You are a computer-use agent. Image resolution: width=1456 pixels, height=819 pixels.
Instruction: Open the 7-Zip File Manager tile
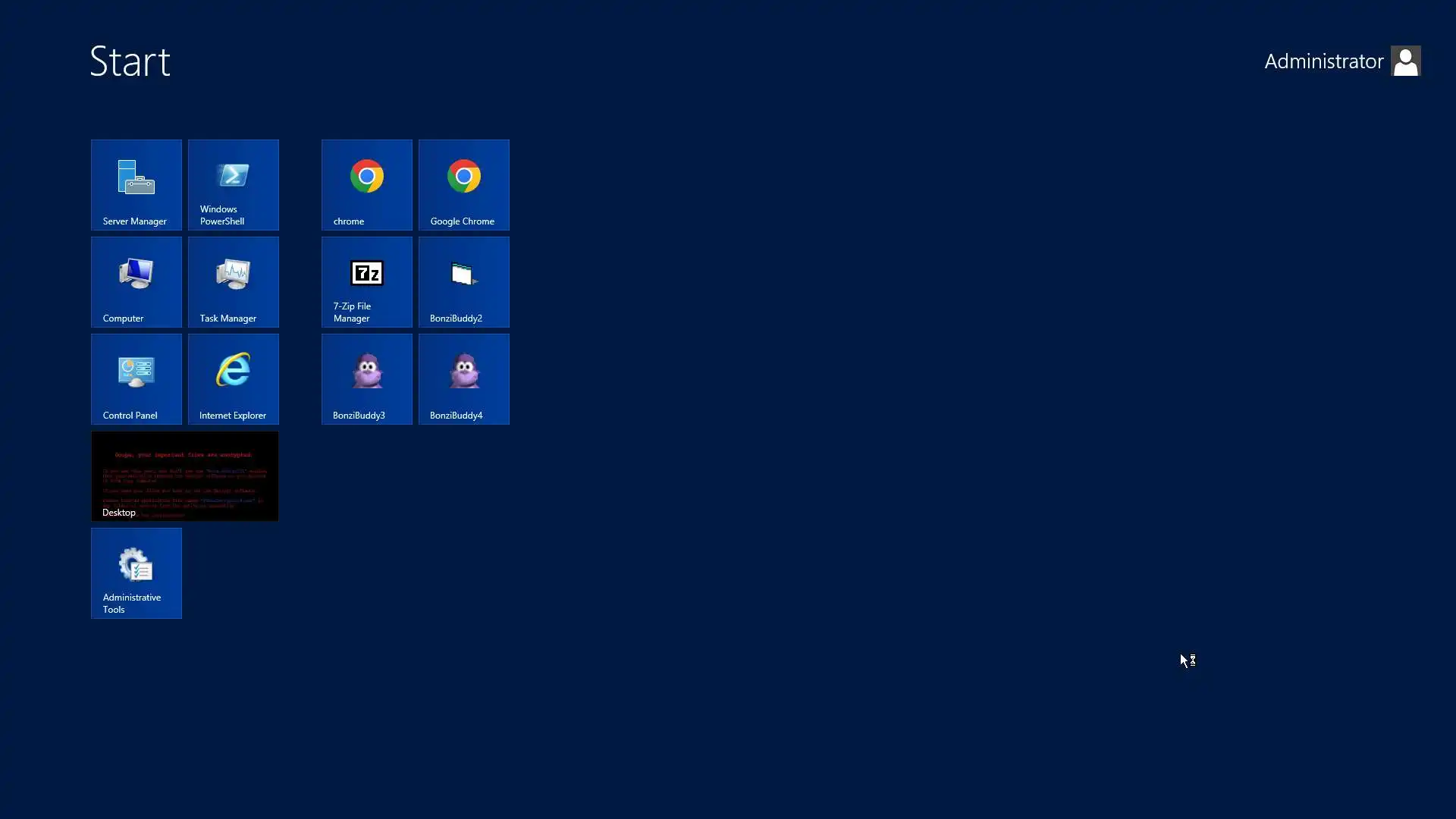[x=367, y=281]
